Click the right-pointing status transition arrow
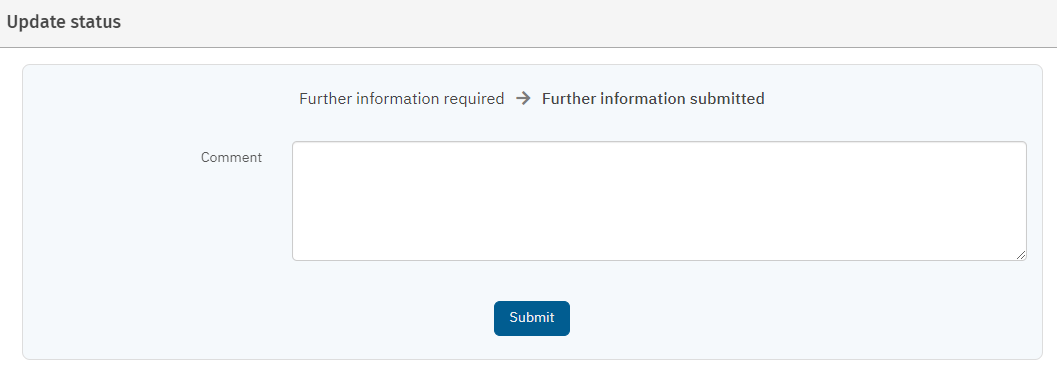Image resolution: width=1057 pixels, height=384 pixels. [x=523, y=98]
